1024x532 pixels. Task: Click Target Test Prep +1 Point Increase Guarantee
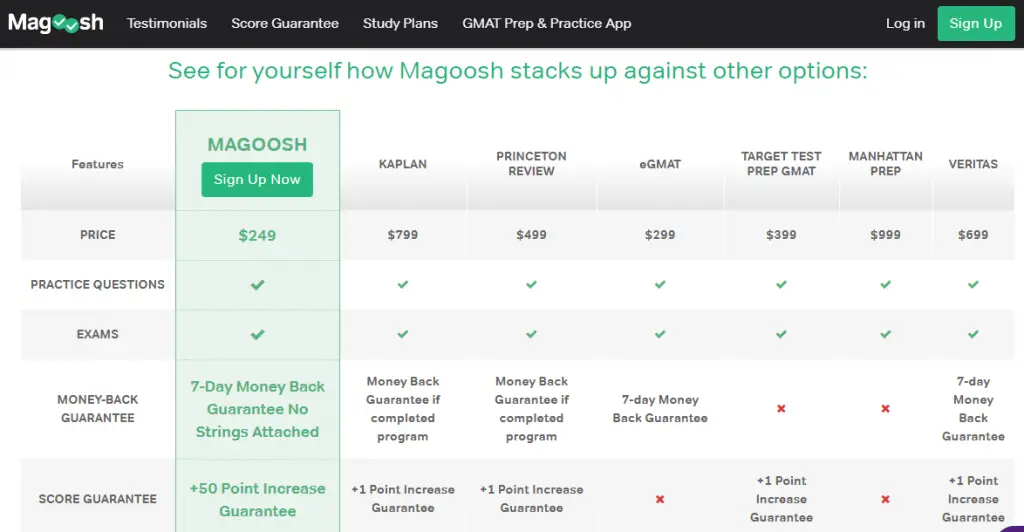(781, 499)
